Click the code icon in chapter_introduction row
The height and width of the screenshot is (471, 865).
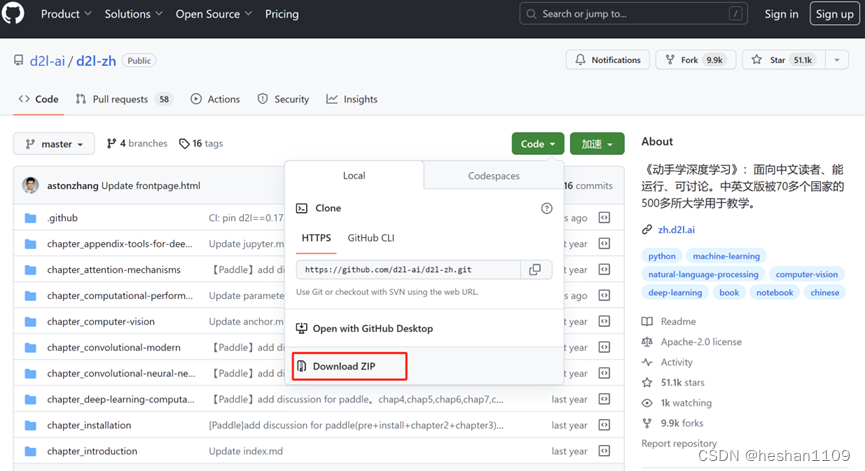(605, 451)
